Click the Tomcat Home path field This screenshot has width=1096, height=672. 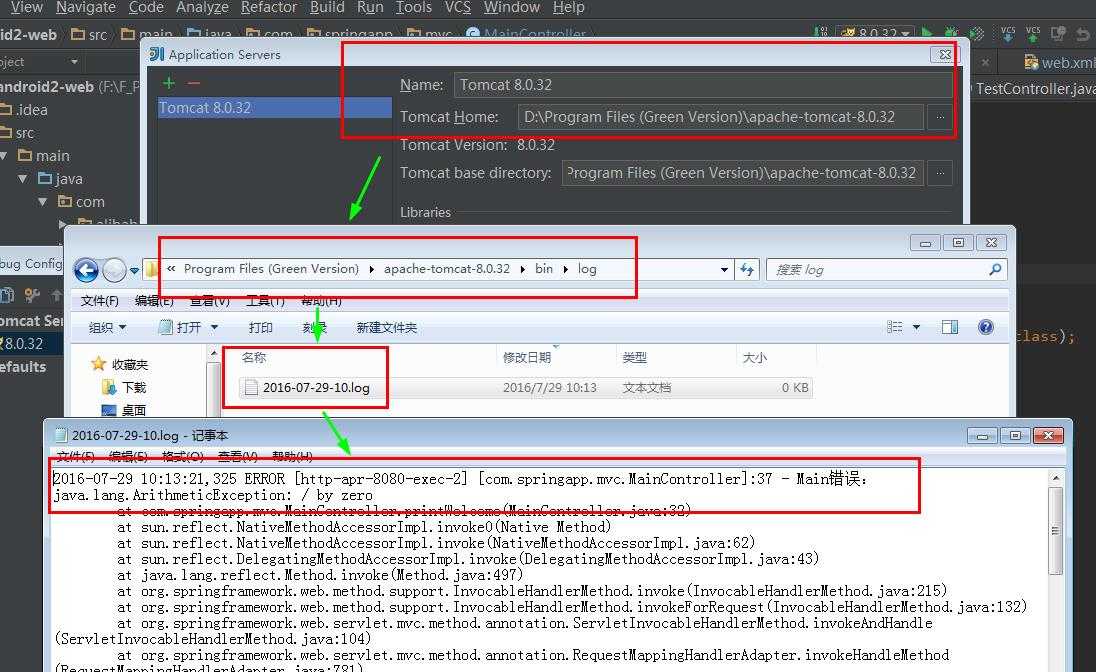pyautogui.click(x=720, y=117)
